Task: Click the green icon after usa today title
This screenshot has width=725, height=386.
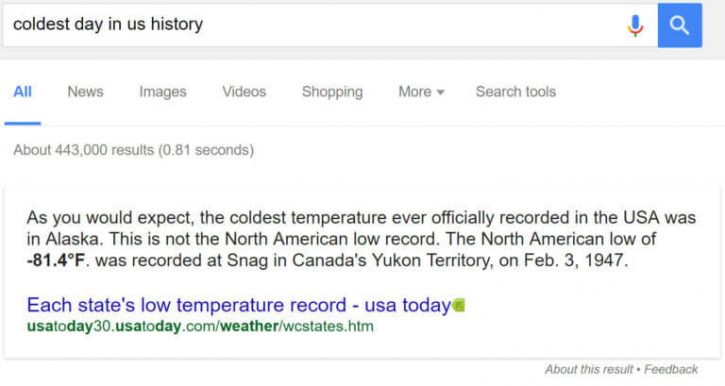Action: point(458,305)
